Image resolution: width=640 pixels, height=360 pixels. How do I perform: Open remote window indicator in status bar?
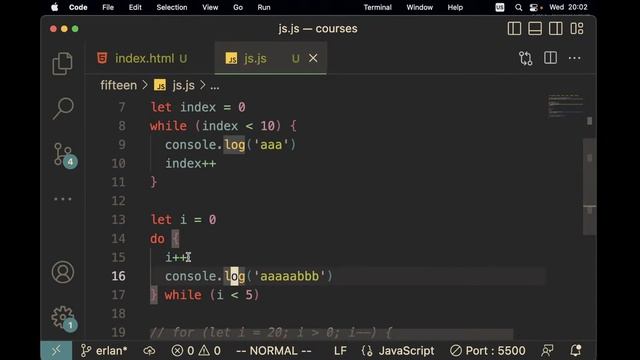pos(56,351)
